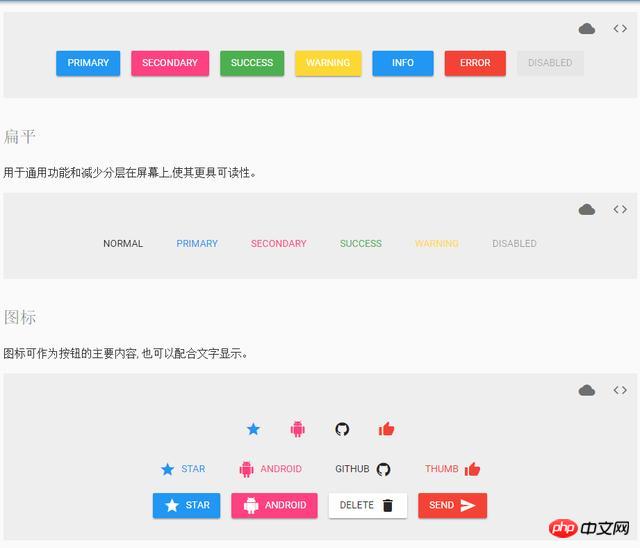Show source code for the top panel
The image size is (640, 548).
(620, 29)
